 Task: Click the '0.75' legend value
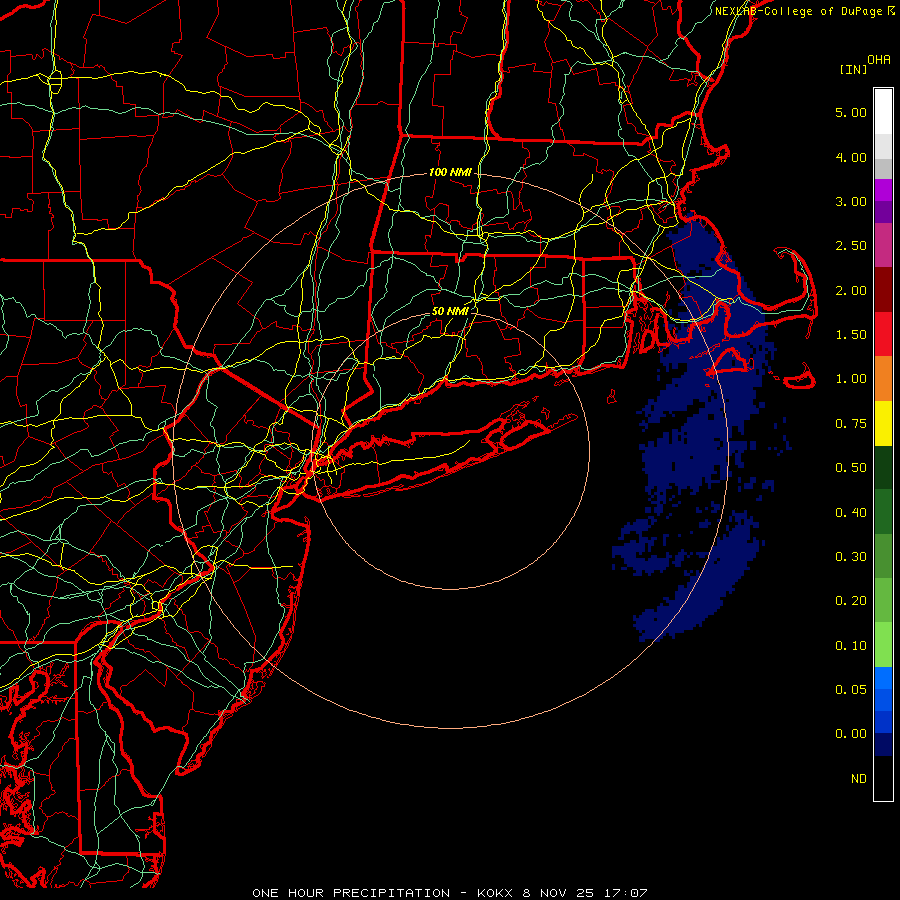[851, 424]
